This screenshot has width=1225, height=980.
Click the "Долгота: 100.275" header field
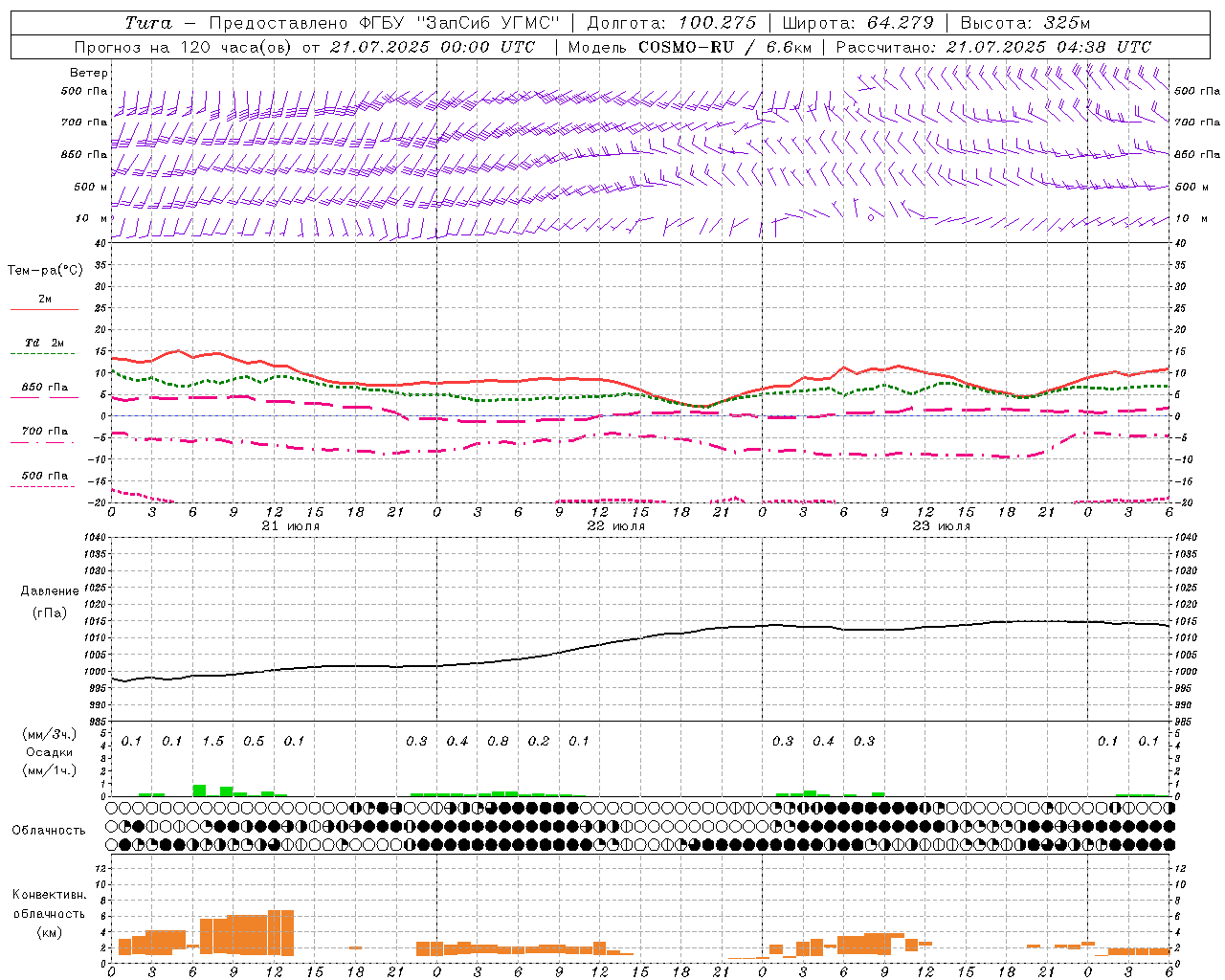672,23
